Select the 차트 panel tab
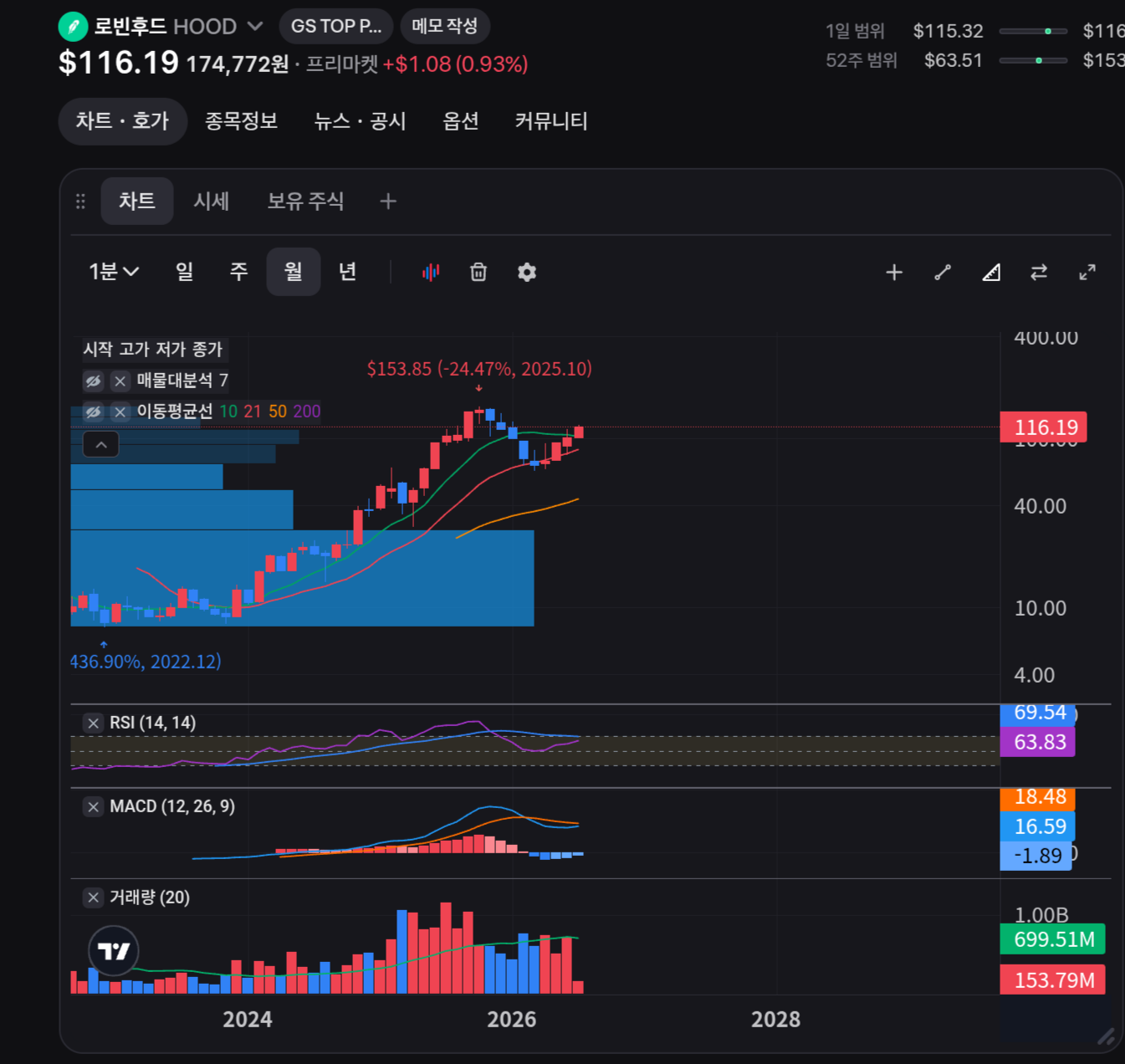The width and height of the screenshot is (1125, 1064). pyautogui.click(x=137, y=201)
